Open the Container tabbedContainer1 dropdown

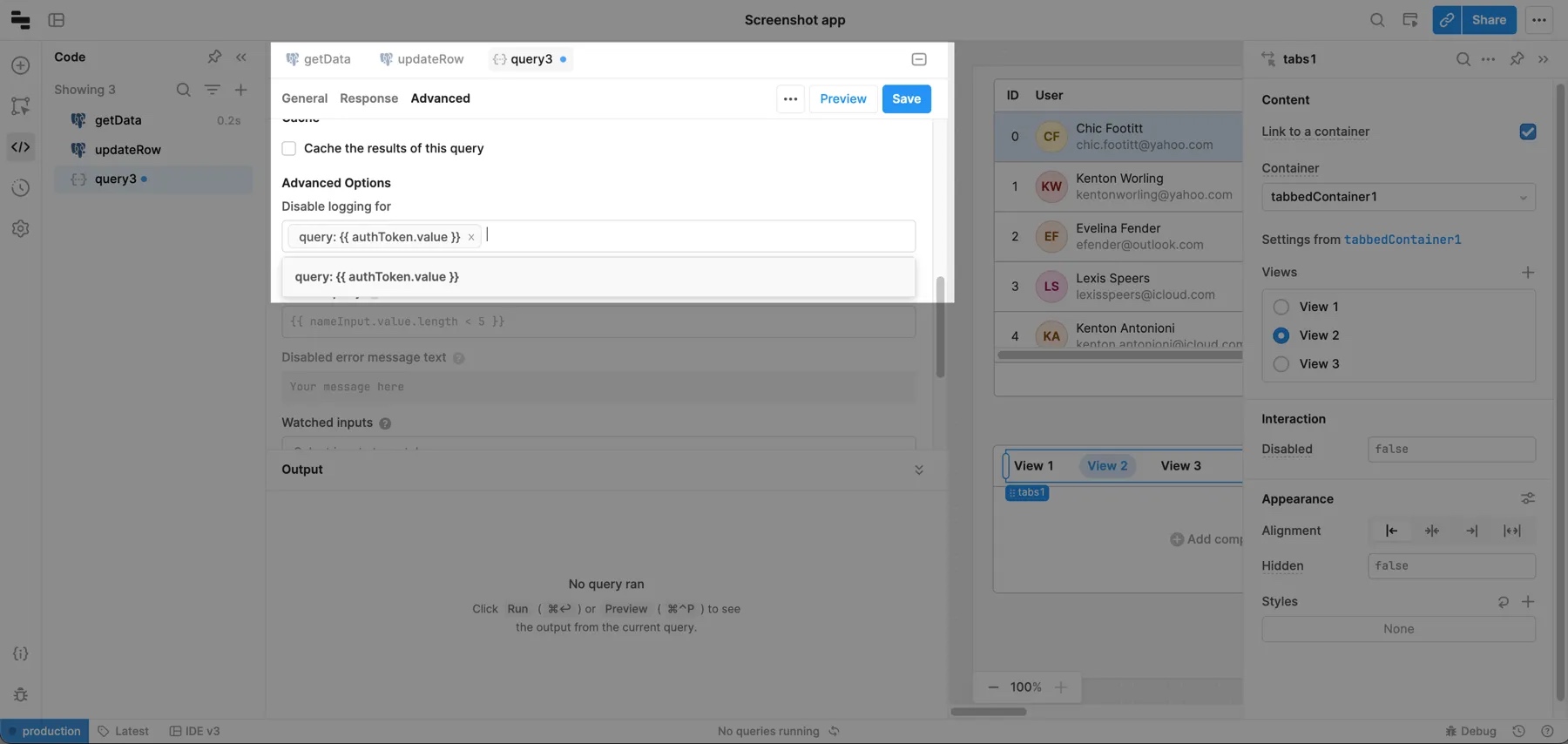point(1398,197)
